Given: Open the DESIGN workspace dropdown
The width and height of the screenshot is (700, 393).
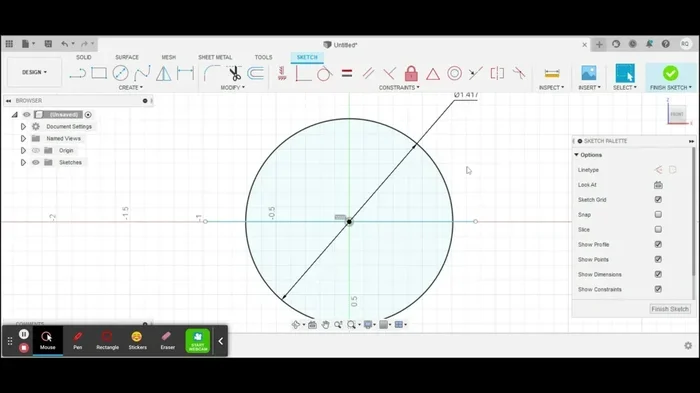Looking at the screenshot, I should point(34,72).
